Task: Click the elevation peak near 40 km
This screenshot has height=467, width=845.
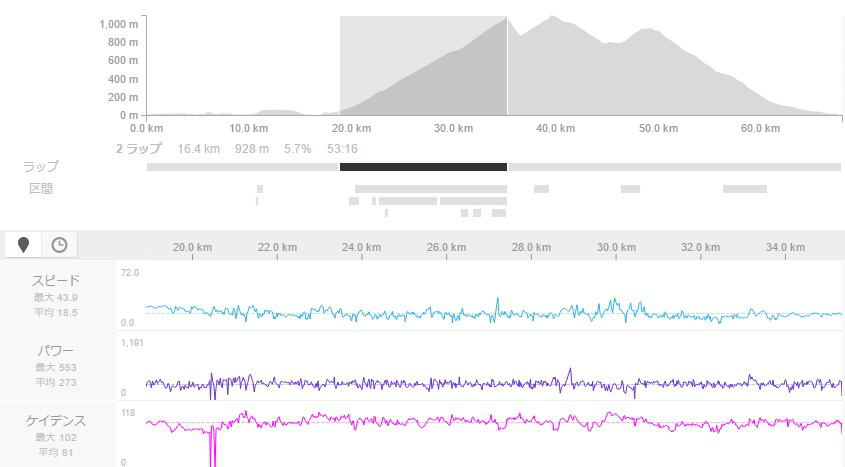Action: coord(552,17)
